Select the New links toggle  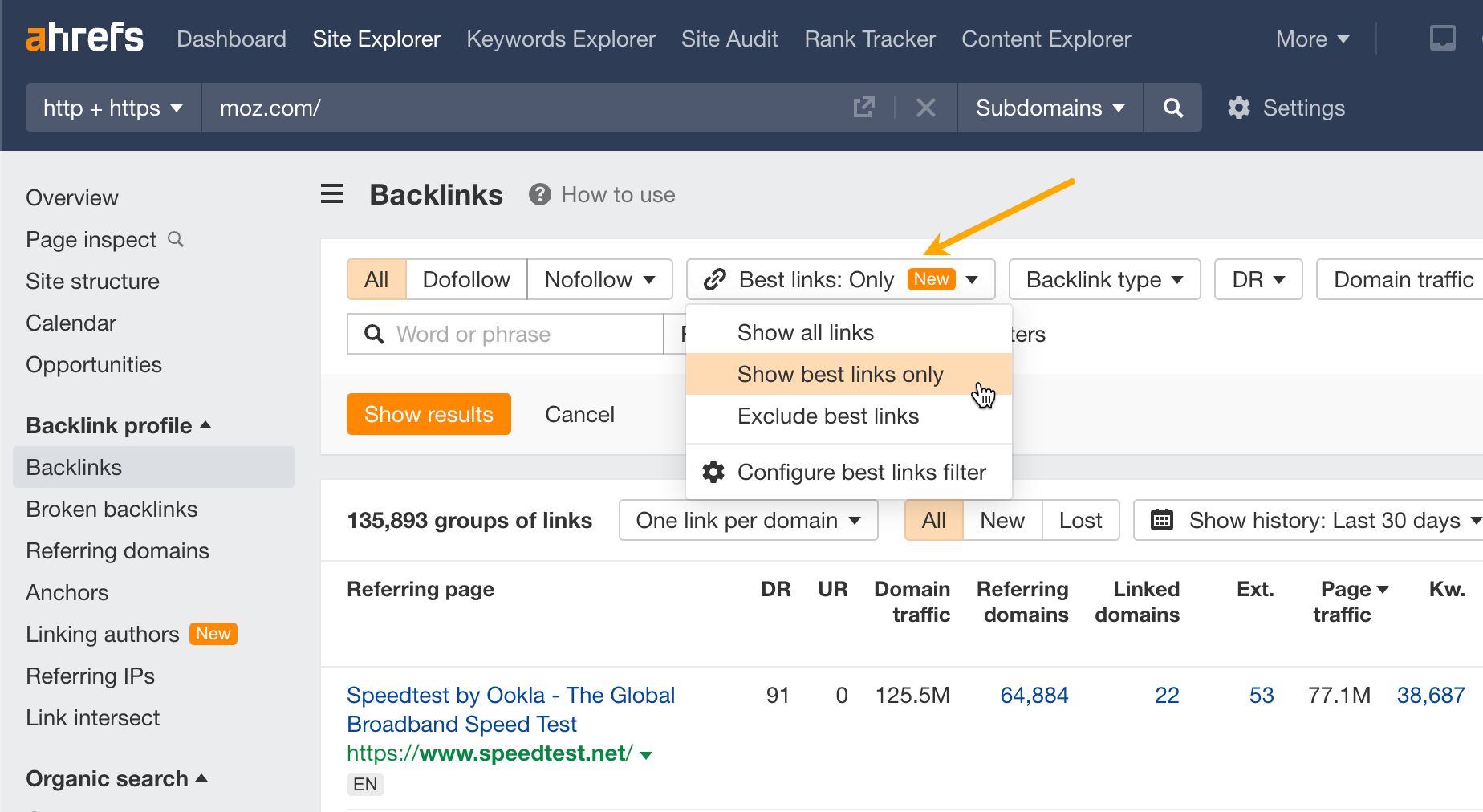coord(1002,520)
